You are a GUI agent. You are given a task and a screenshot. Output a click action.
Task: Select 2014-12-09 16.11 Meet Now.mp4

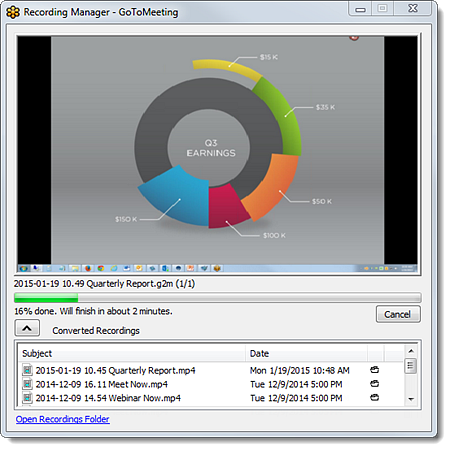[102, 384]
